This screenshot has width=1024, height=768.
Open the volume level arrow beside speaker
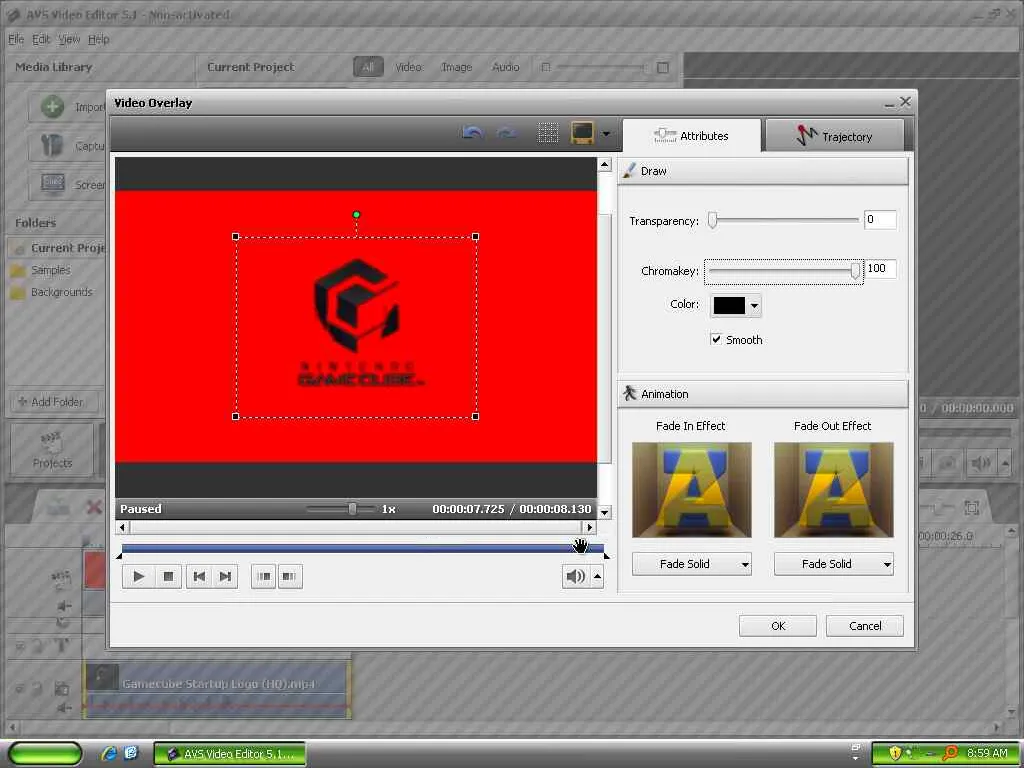597,577
